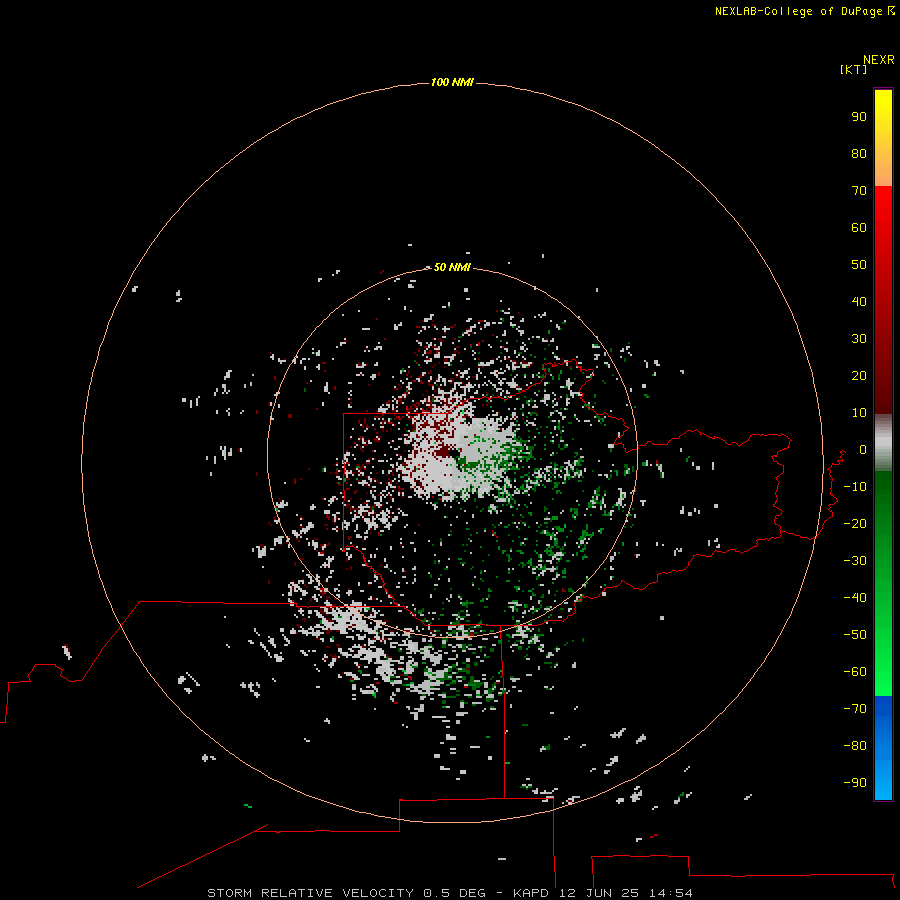Select the -90 knot scale value
The height and width of the screenshot is (900, 900).
(855, 783)
